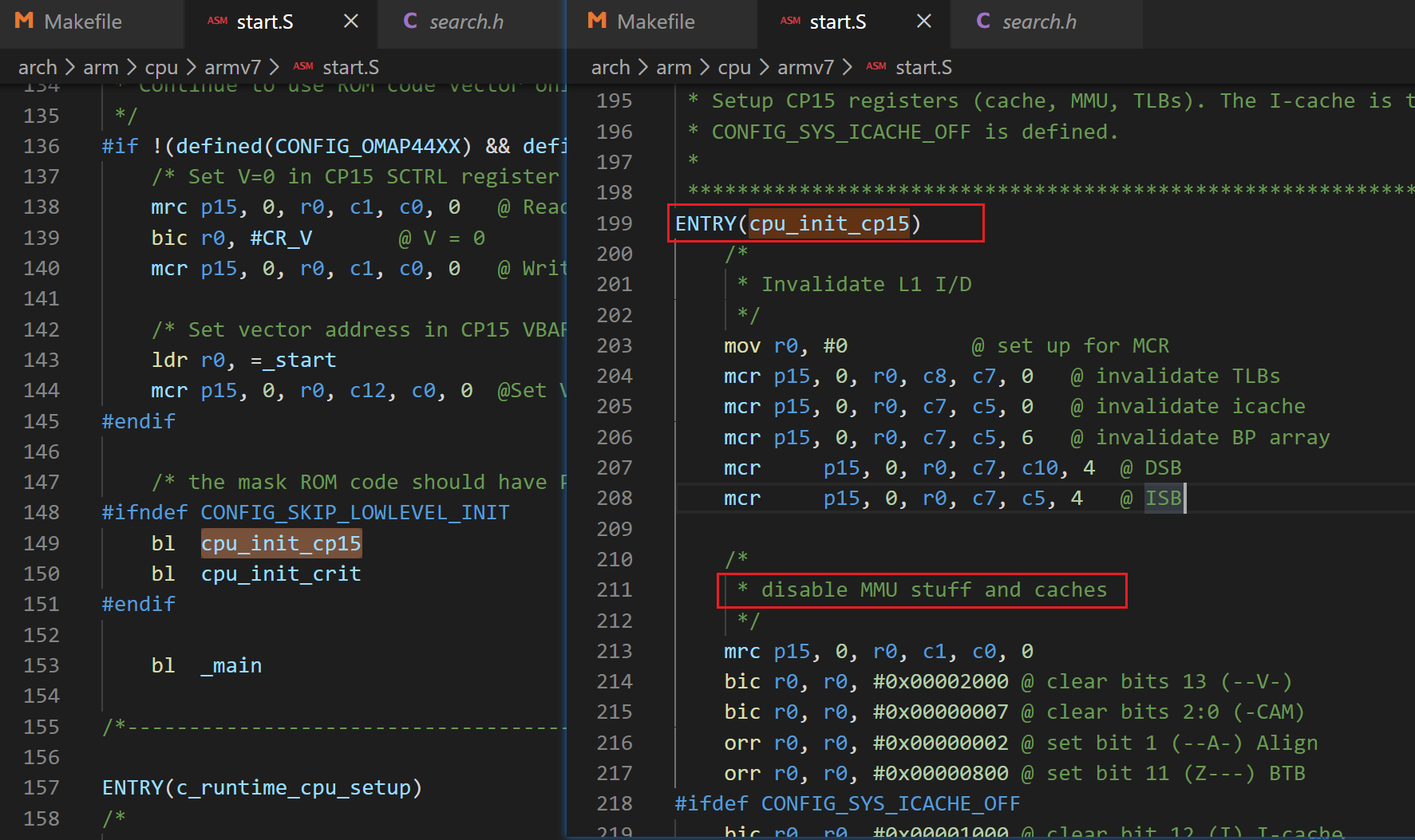Click line number 199 in right editor
Viewport: 1415px width, 840px height.
(615, 223)
